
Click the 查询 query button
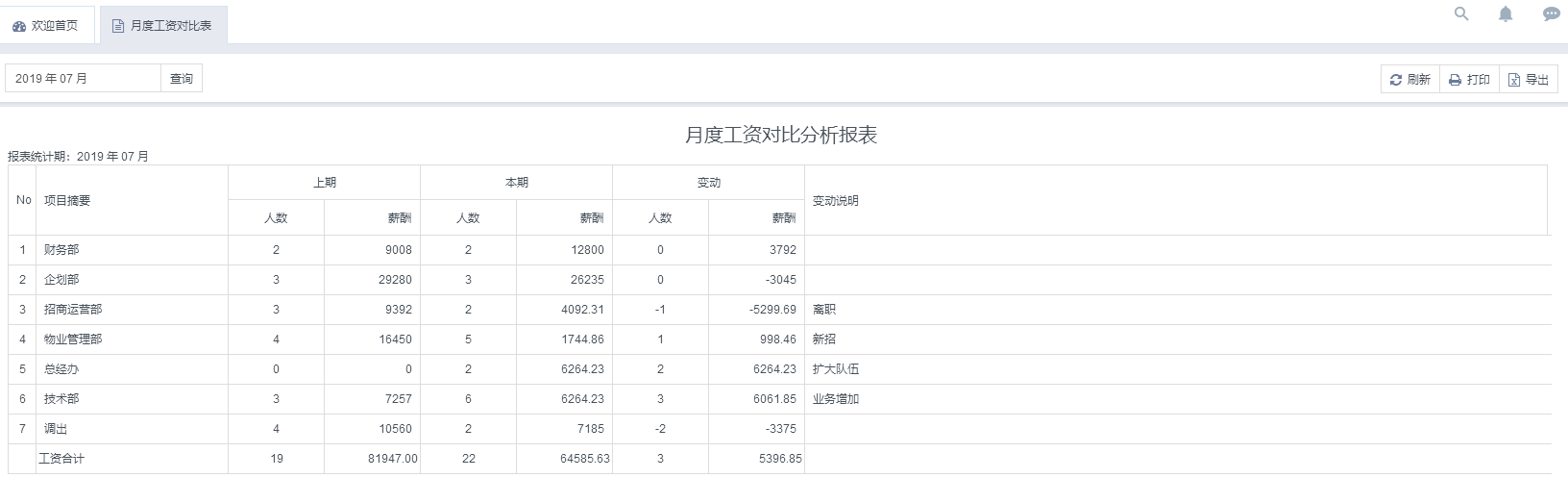182,79
